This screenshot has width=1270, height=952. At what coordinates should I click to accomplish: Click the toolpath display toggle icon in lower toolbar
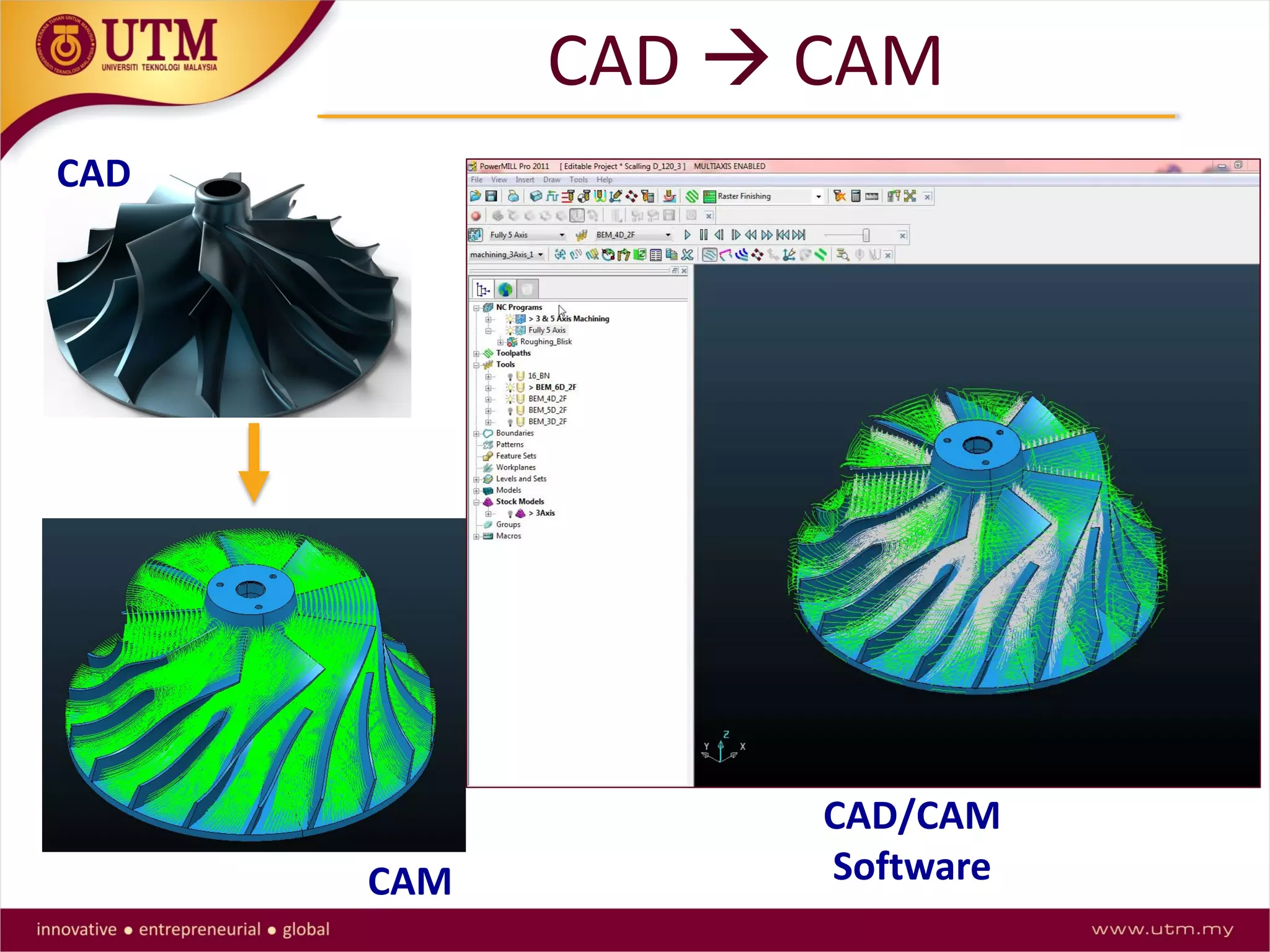pos(710,255)
